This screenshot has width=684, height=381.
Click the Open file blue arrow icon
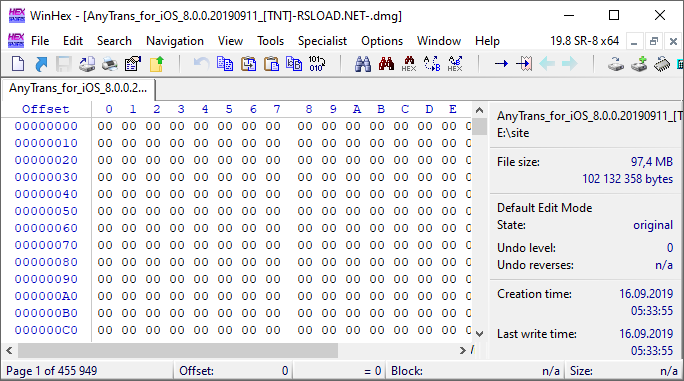(x=41, y=64)
